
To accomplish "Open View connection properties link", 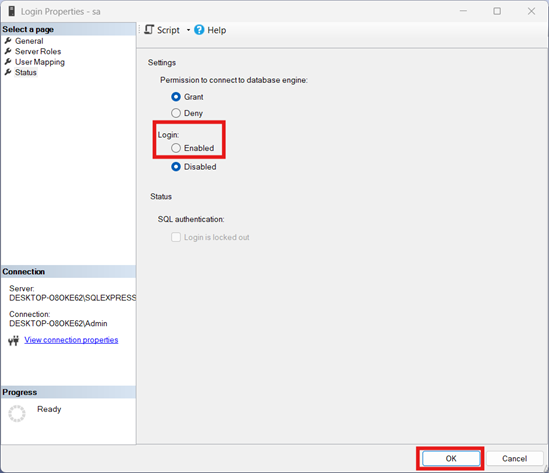I will click(71, 340).
